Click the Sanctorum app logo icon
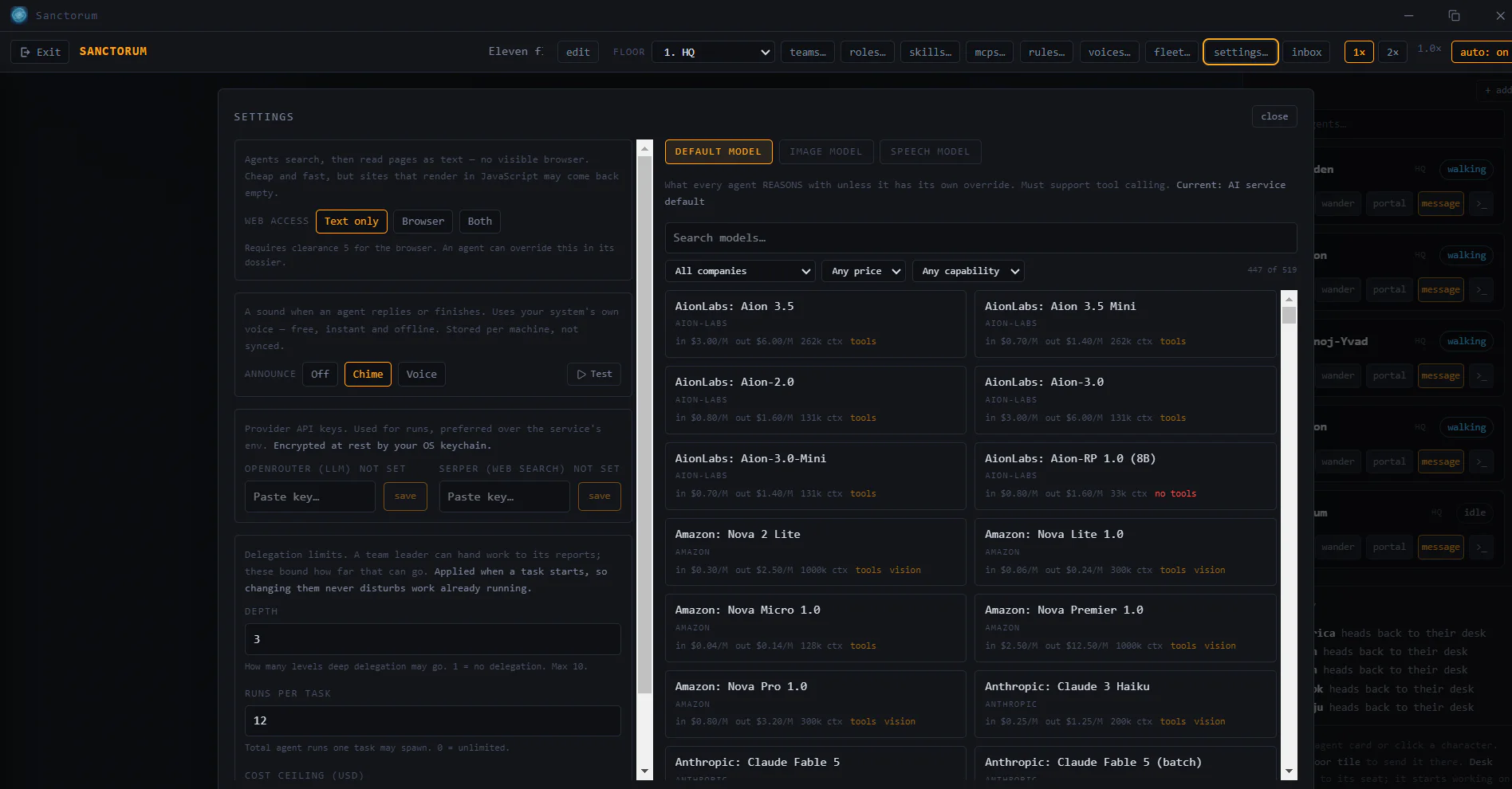 [x=19, y=15]
